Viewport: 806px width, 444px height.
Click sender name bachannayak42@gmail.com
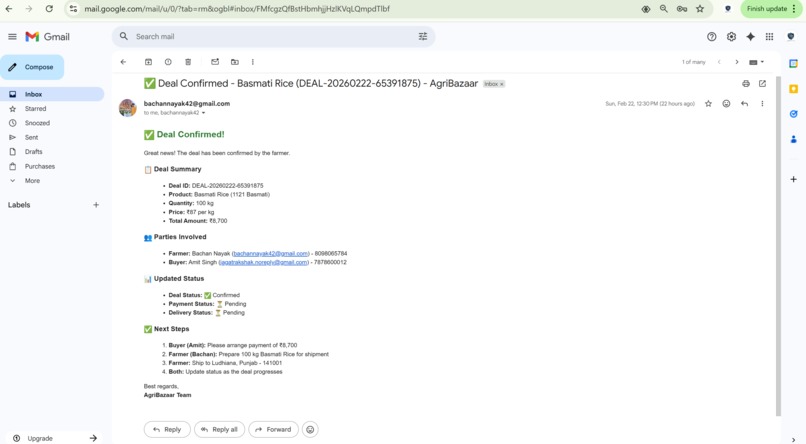pyautogui.click(x=187, y=103)
